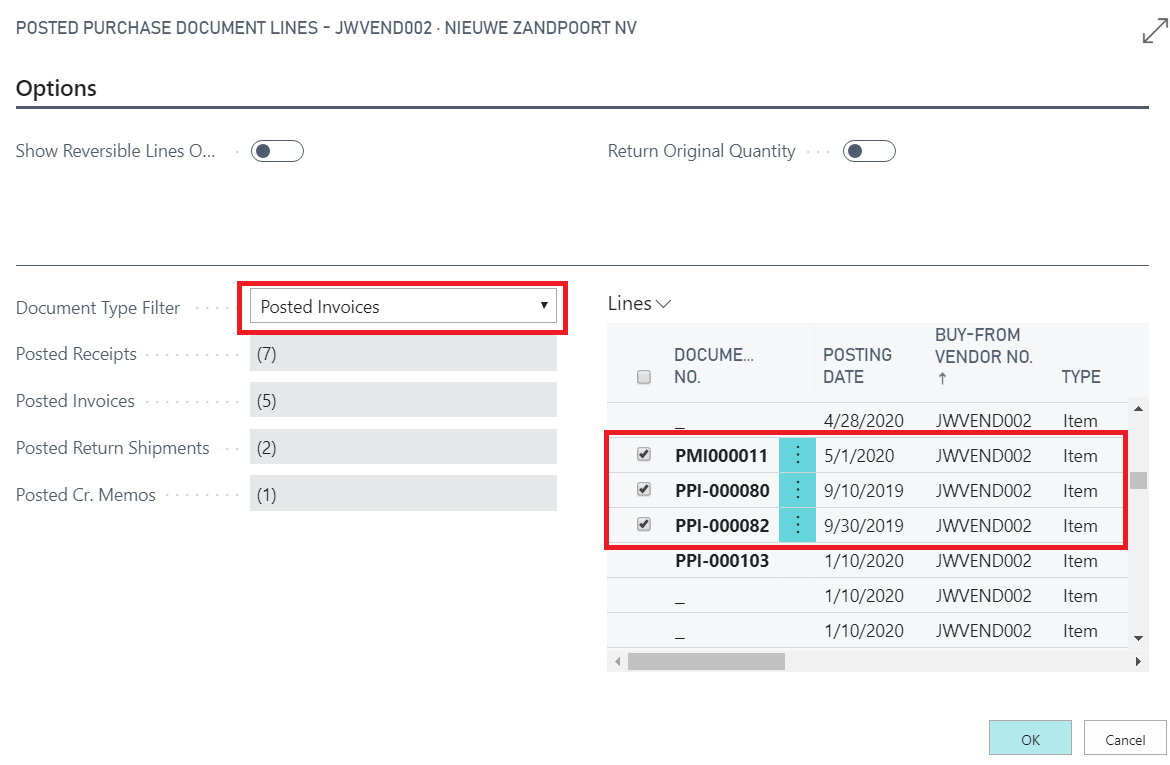This screenshot has height=765, width=1170.
Task: Click the Type column header
Action: pos(1080,377)
